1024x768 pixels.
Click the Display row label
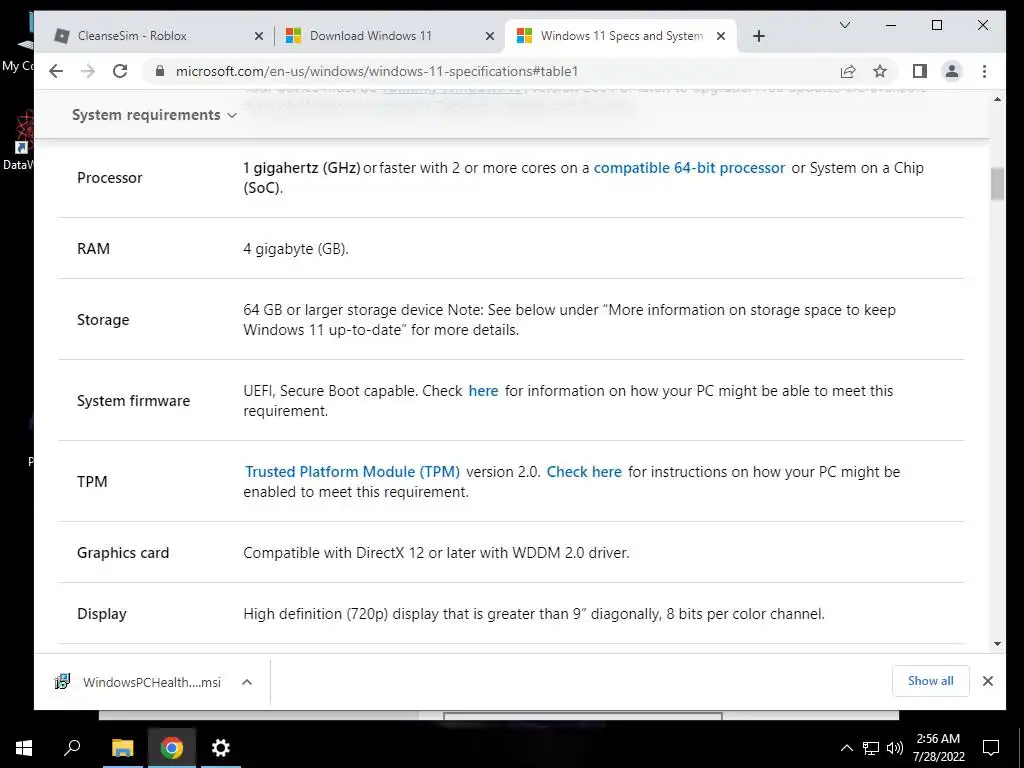coord(102,614)
